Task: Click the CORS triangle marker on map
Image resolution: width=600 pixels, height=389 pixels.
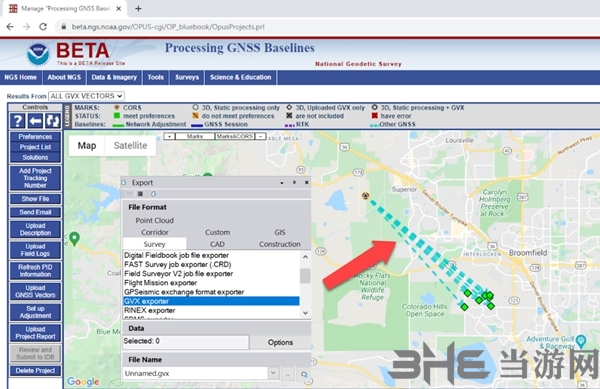Action: click(x=365, y=196)
